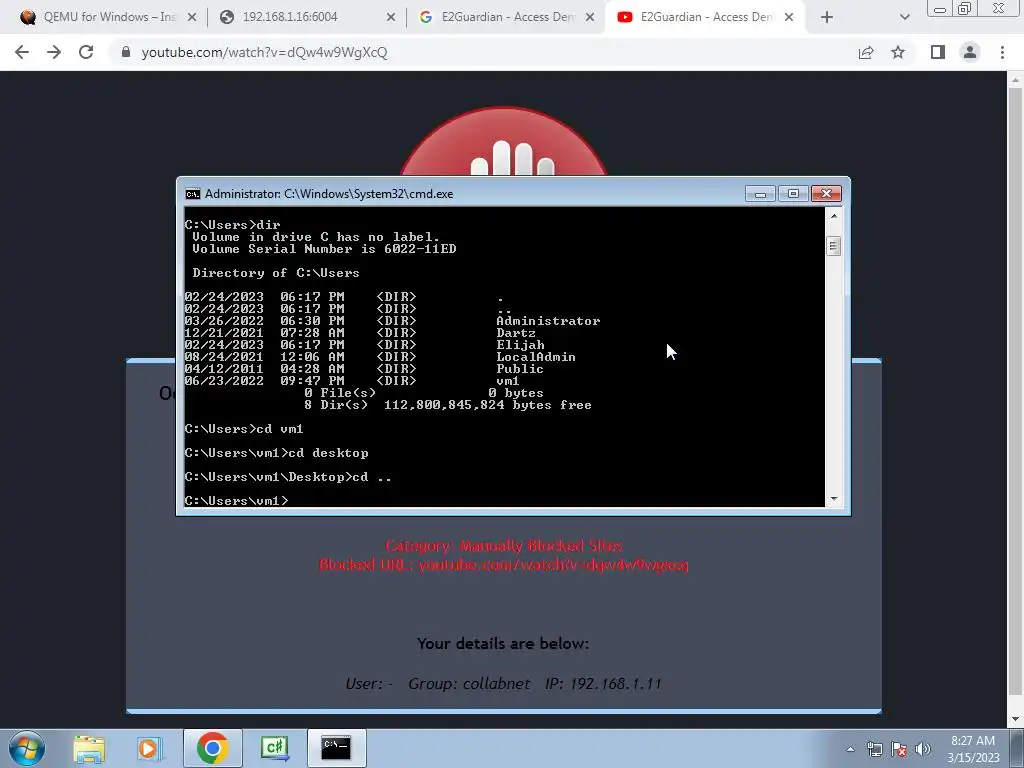The height and width of the screenshot is (768, 1024).
Task: Click the 'Dartz' directory entry in cmd
Action: click(x=516, y=333)
